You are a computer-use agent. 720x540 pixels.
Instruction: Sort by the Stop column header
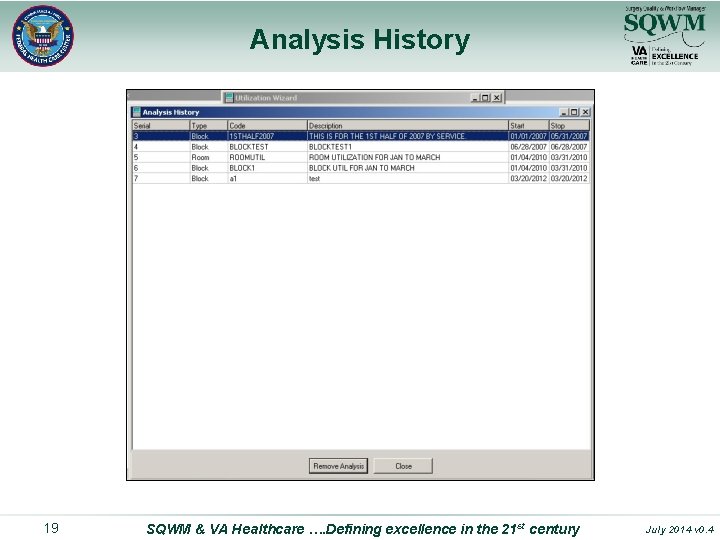569,125
